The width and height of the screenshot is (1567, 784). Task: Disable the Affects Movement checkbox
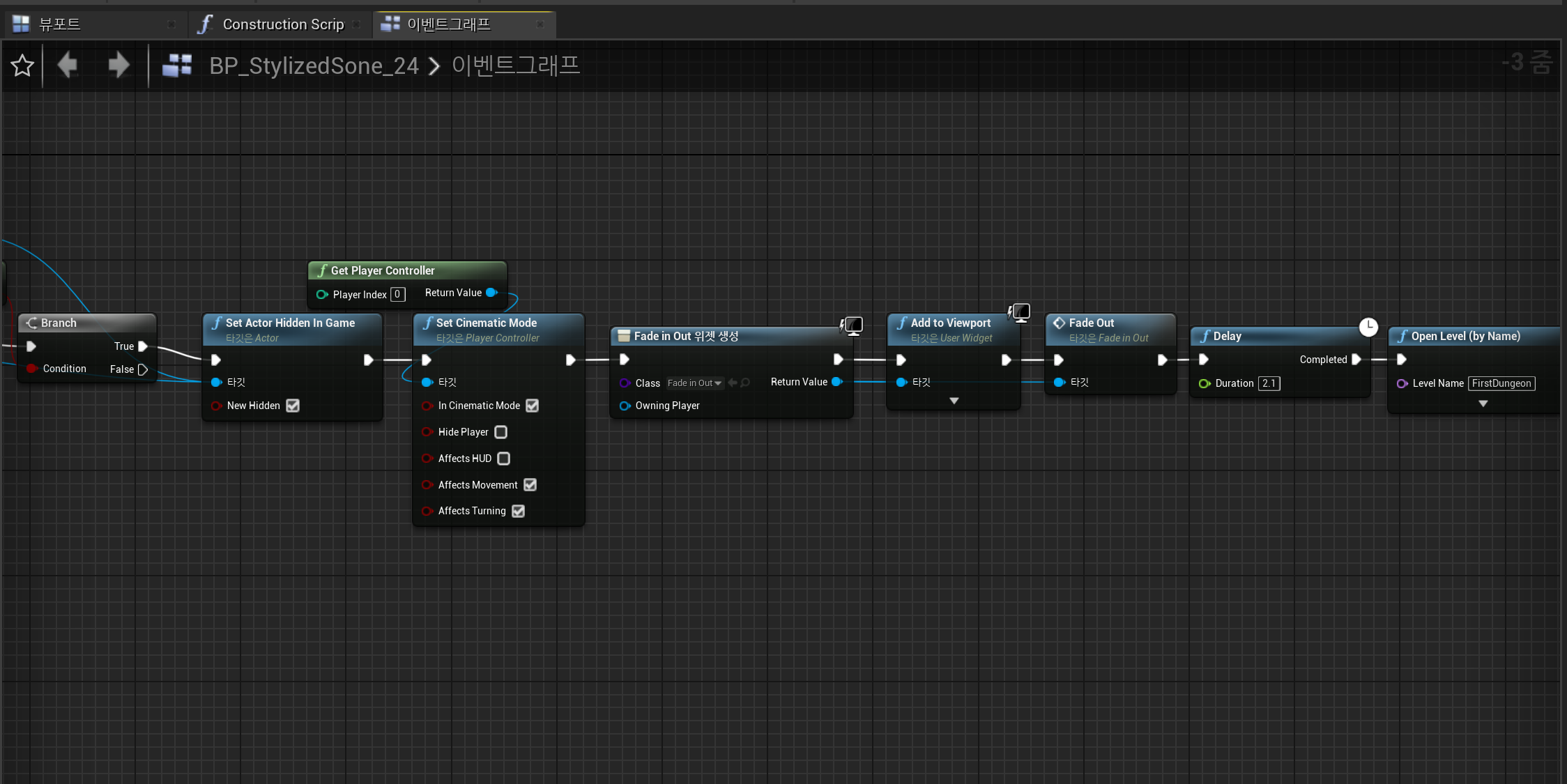point(530,485)
